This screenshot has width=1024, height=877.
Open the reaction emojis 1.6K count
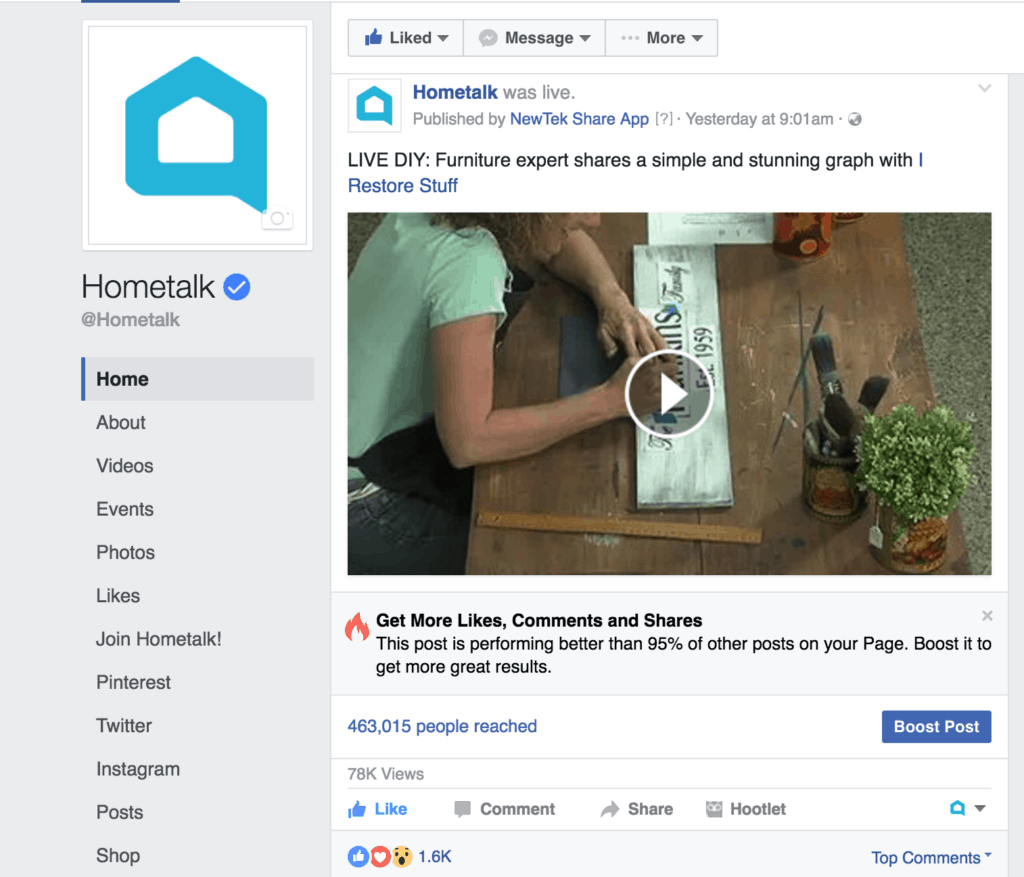point(400,856)
